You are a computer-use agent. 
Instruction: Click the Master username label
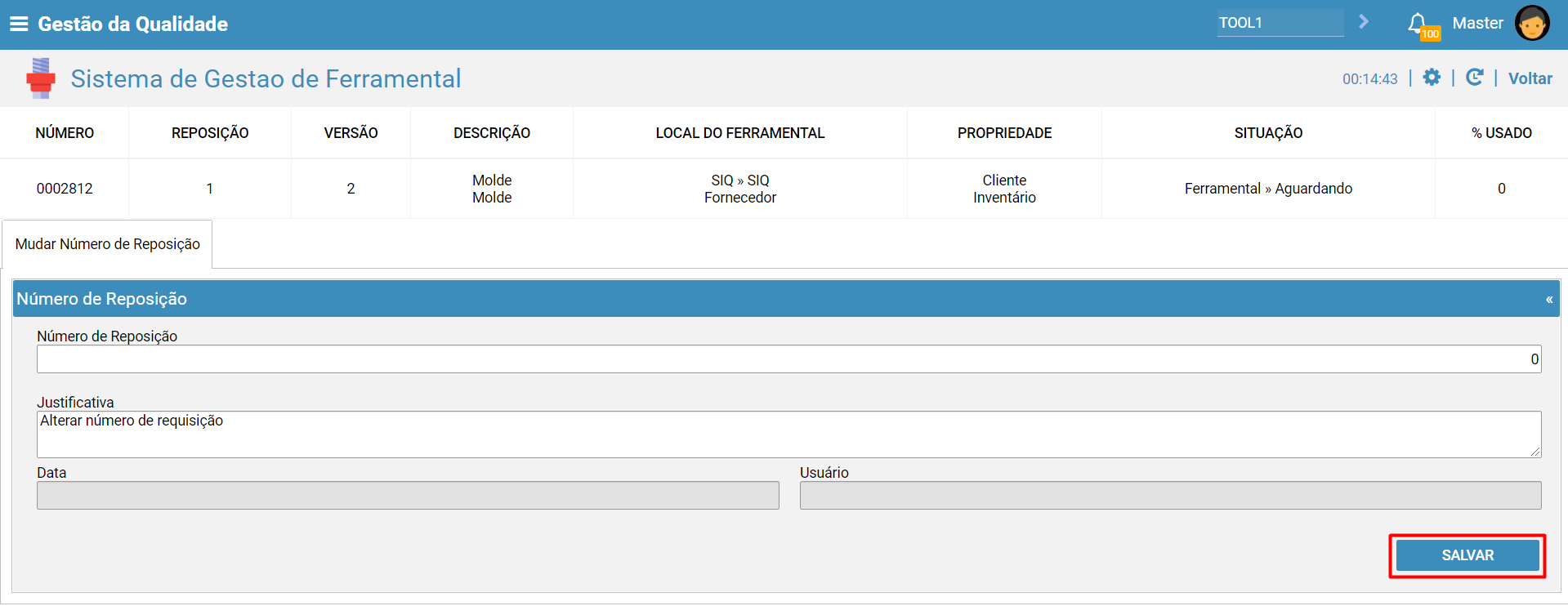pos(1477,23)
